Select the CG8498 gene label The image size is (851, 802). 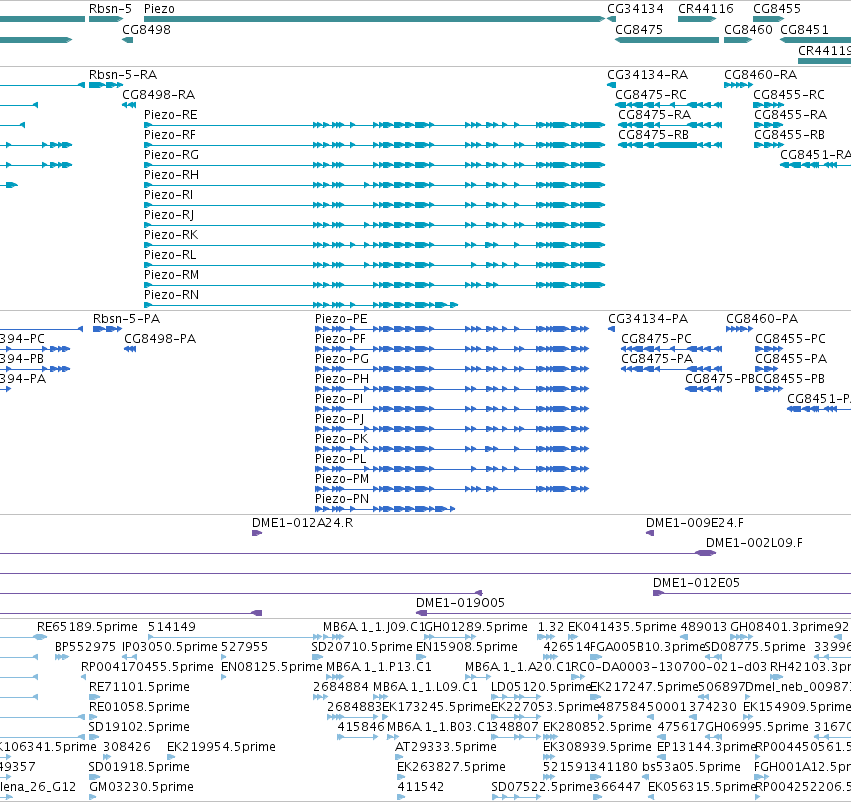point(147,29)
